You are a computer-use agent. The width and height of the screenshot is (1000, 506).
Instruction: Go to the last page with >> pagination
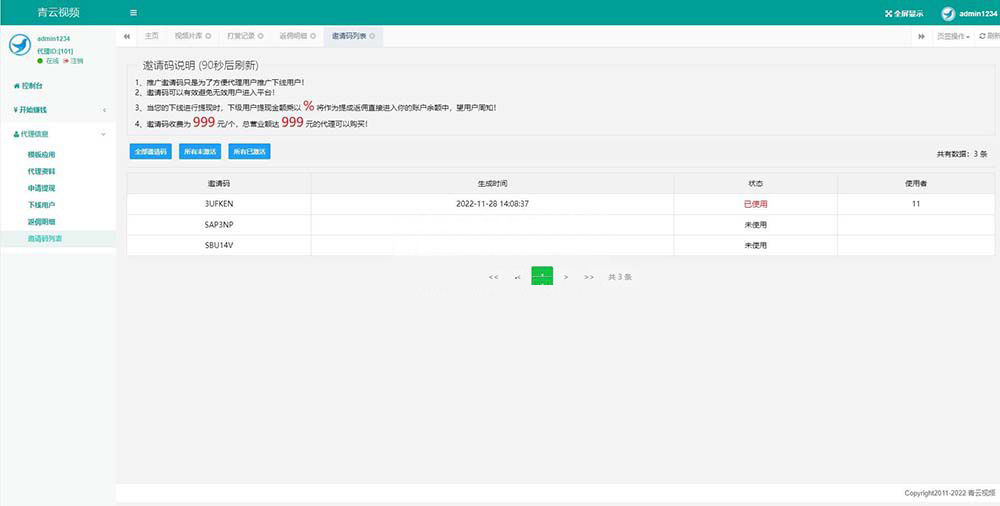point(588,277)
